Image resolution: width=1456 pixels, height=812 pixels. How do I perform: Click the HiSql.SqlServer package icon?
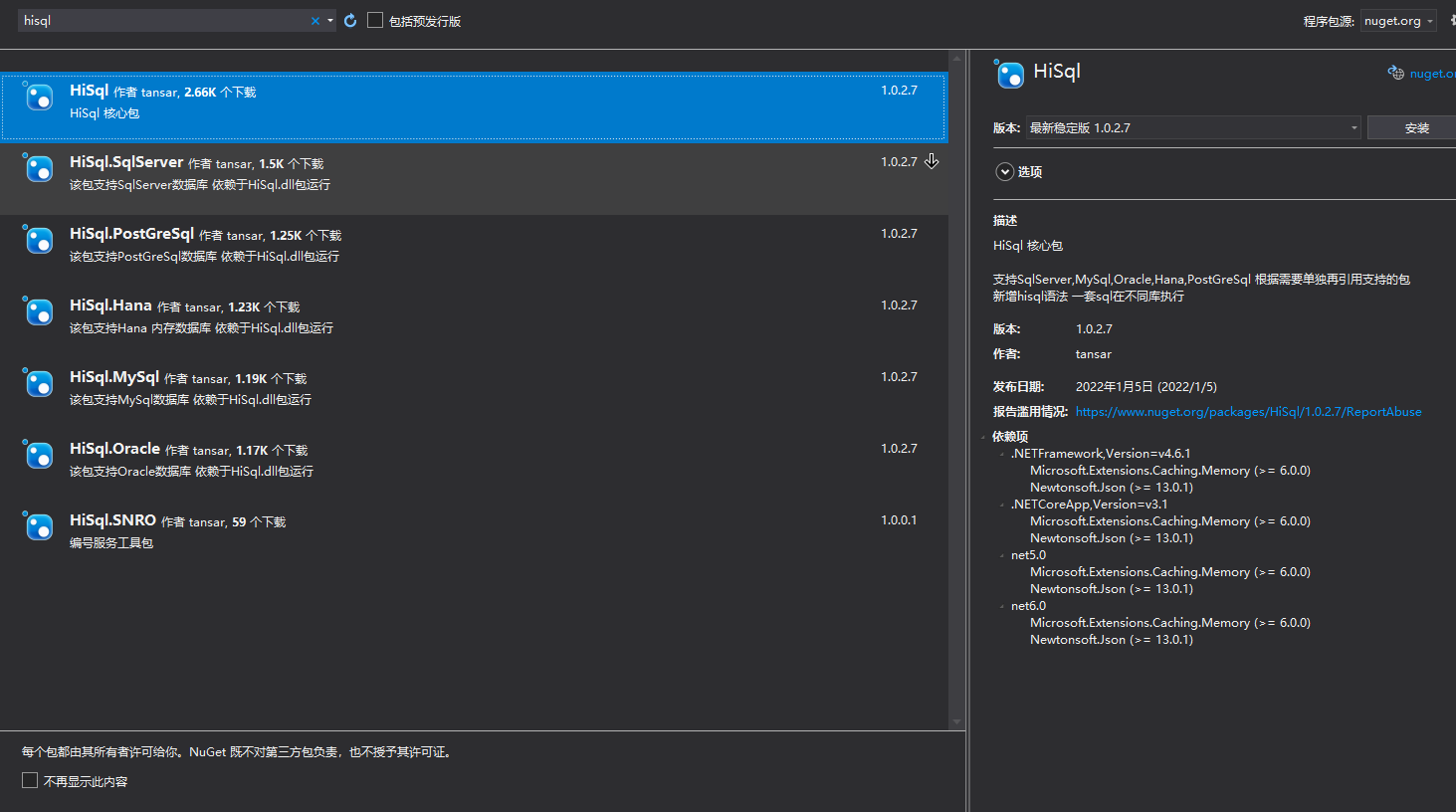(x=39, y=169)
